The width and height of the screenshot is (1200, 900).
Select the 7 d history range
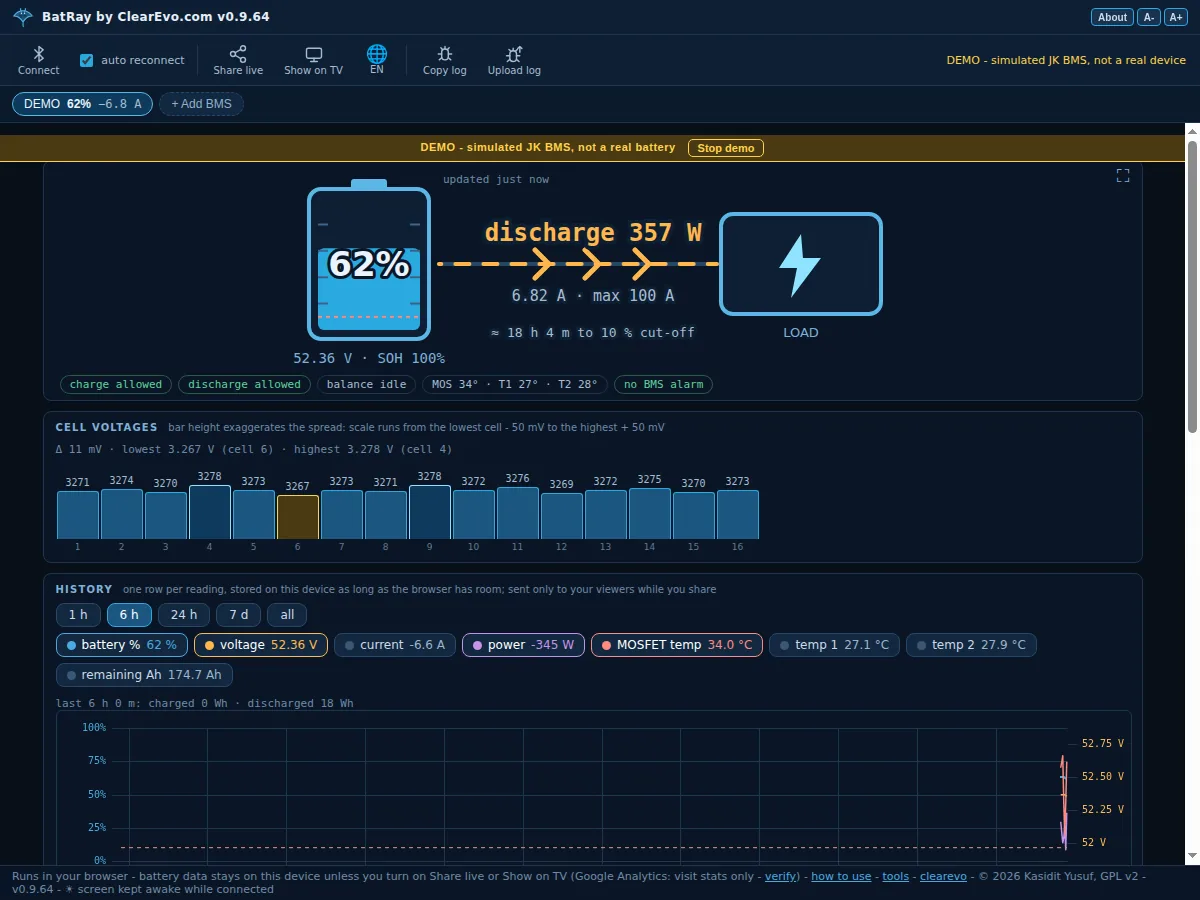pyautogui.click(x=239, y=615)
